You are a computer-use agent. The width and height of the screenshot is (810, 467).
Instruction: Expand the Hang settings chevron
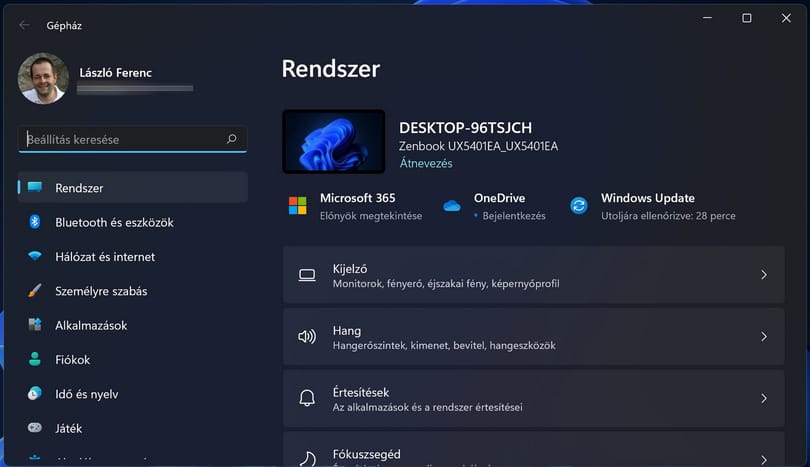[x=764, y=337]
